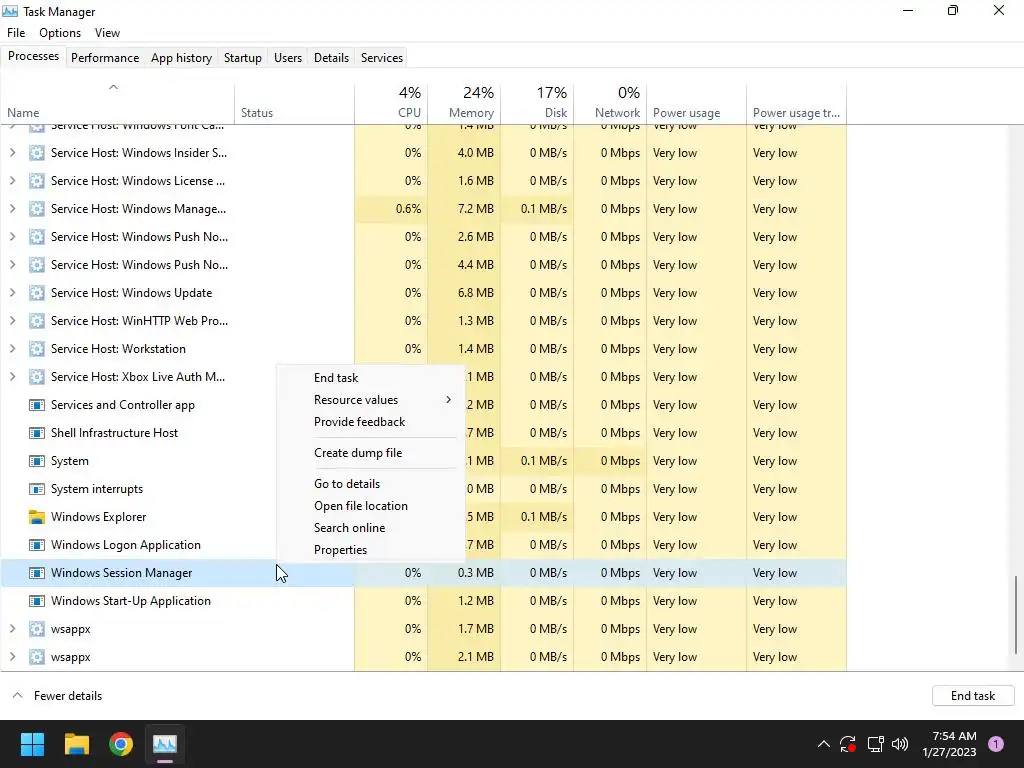The image size is (1024, 768).
Task: Expand Service Host: Windows Manage... row
Action: 12,209
